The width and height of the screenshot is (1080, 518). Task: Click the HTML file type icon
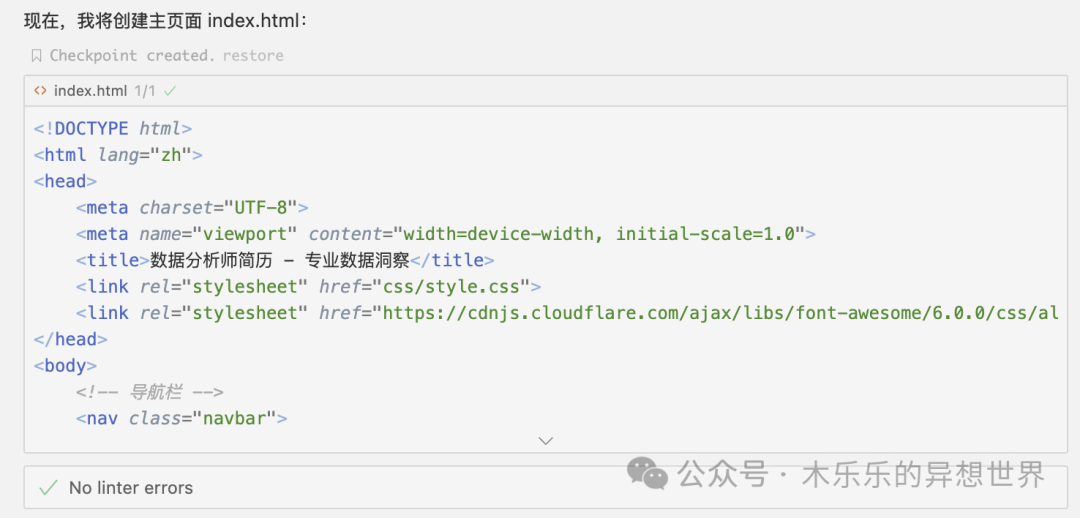40,91
